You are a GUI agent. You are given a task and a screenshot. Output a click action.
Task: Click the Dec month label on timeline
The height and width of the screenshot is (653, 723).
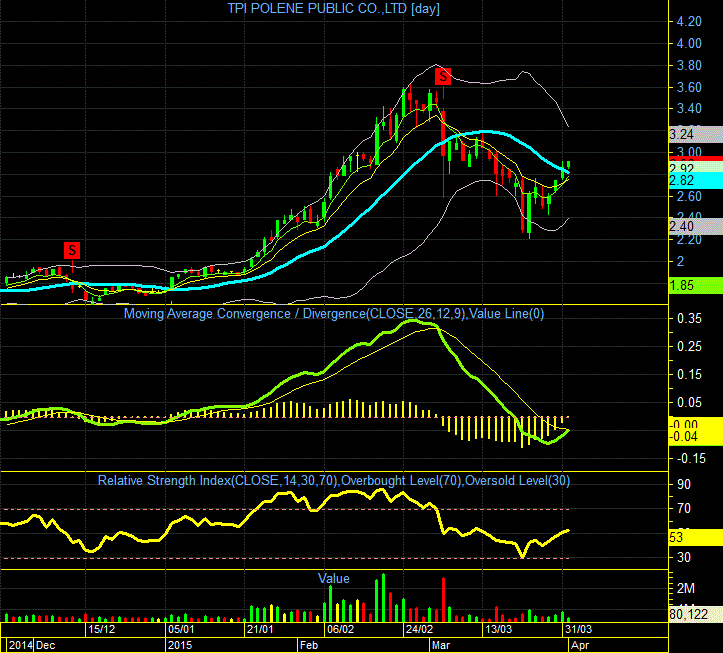[x=46, y=645]
